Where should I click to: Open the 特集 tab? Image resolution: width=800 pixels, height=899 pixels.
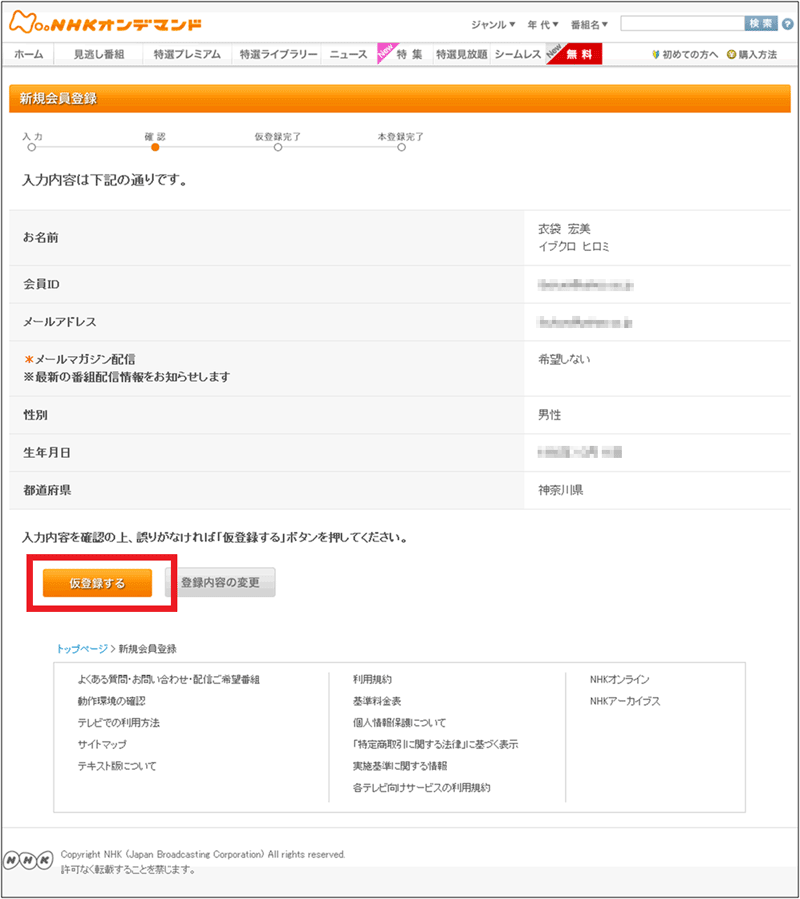(x=405, y=54)
